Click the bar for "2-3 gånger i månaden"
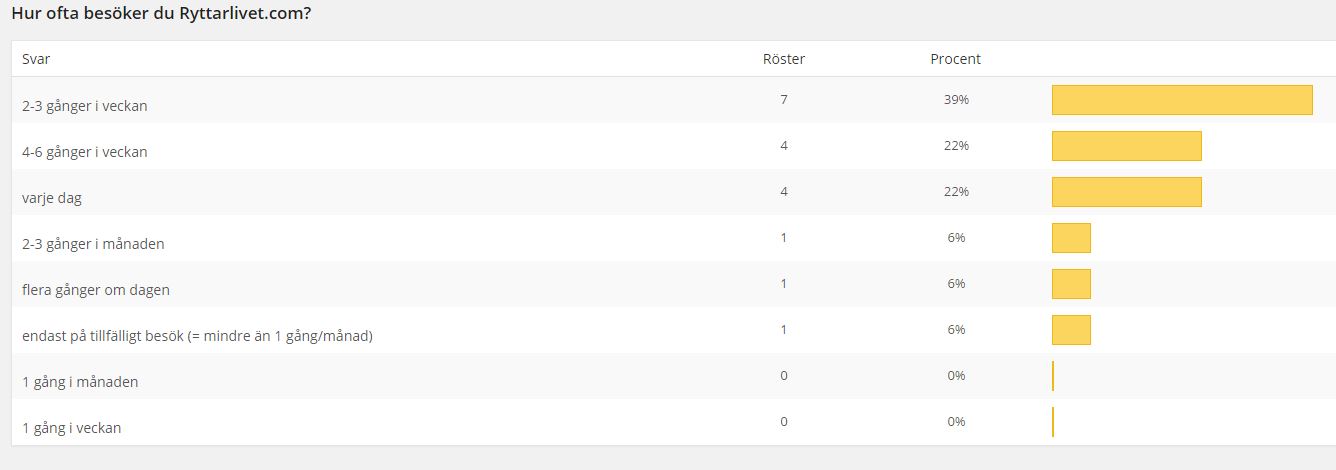Image resolution: width=1336 pixels, height=470 pixels. [1071, 238]
